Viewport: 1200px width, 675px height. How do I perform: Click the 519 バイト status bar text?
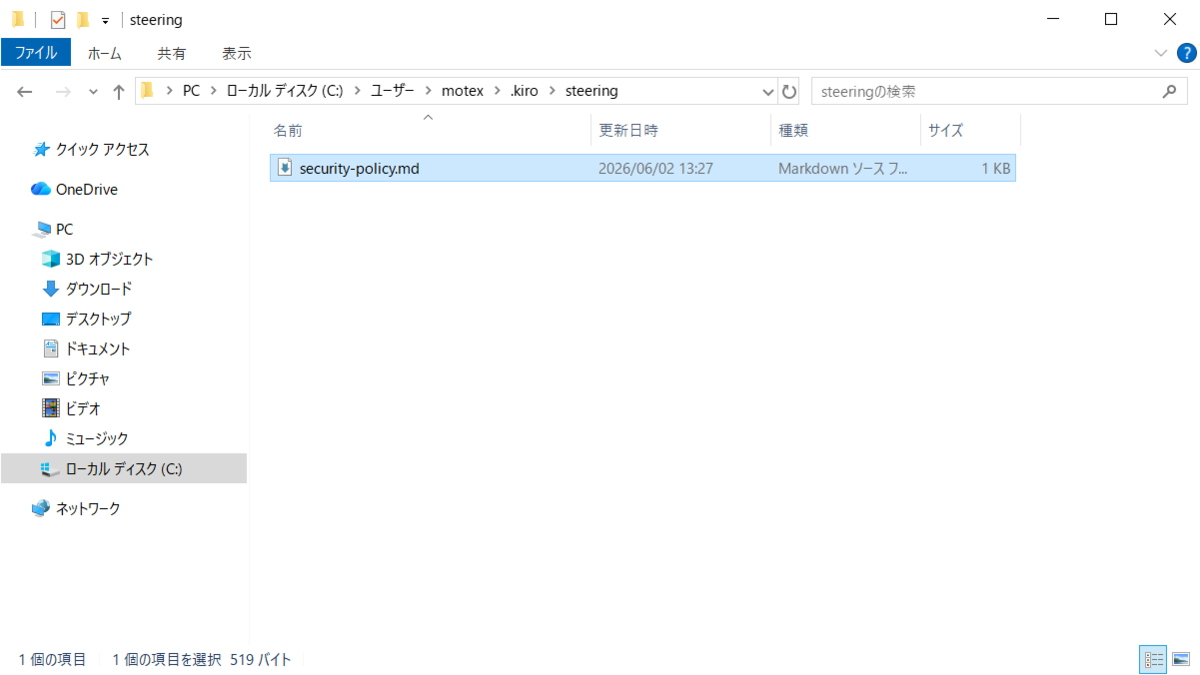[260, 660]
